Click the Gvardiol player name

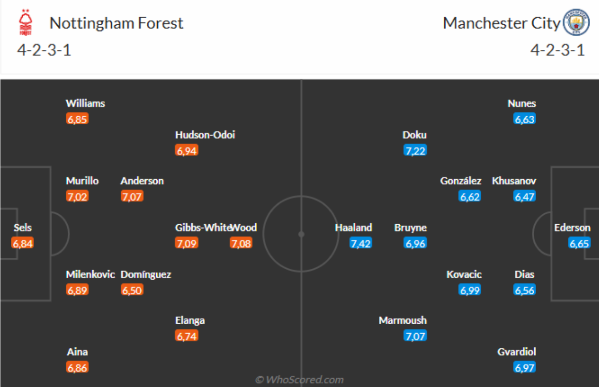516,351
